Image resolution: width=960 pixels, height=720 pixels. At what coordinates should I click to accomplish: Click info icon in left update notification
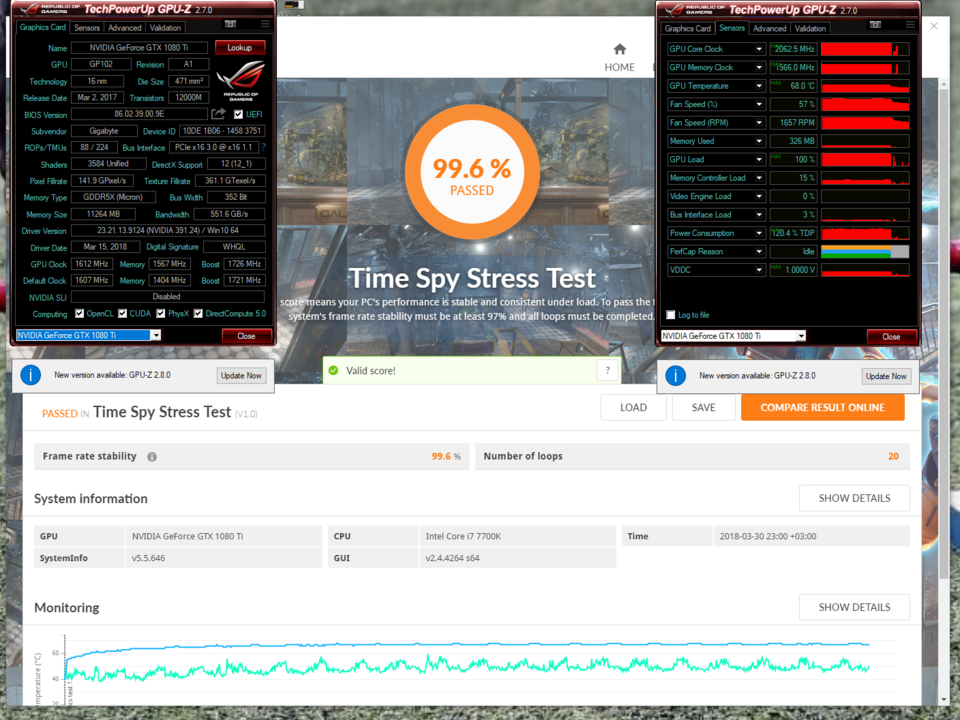(x=31, y=375)
